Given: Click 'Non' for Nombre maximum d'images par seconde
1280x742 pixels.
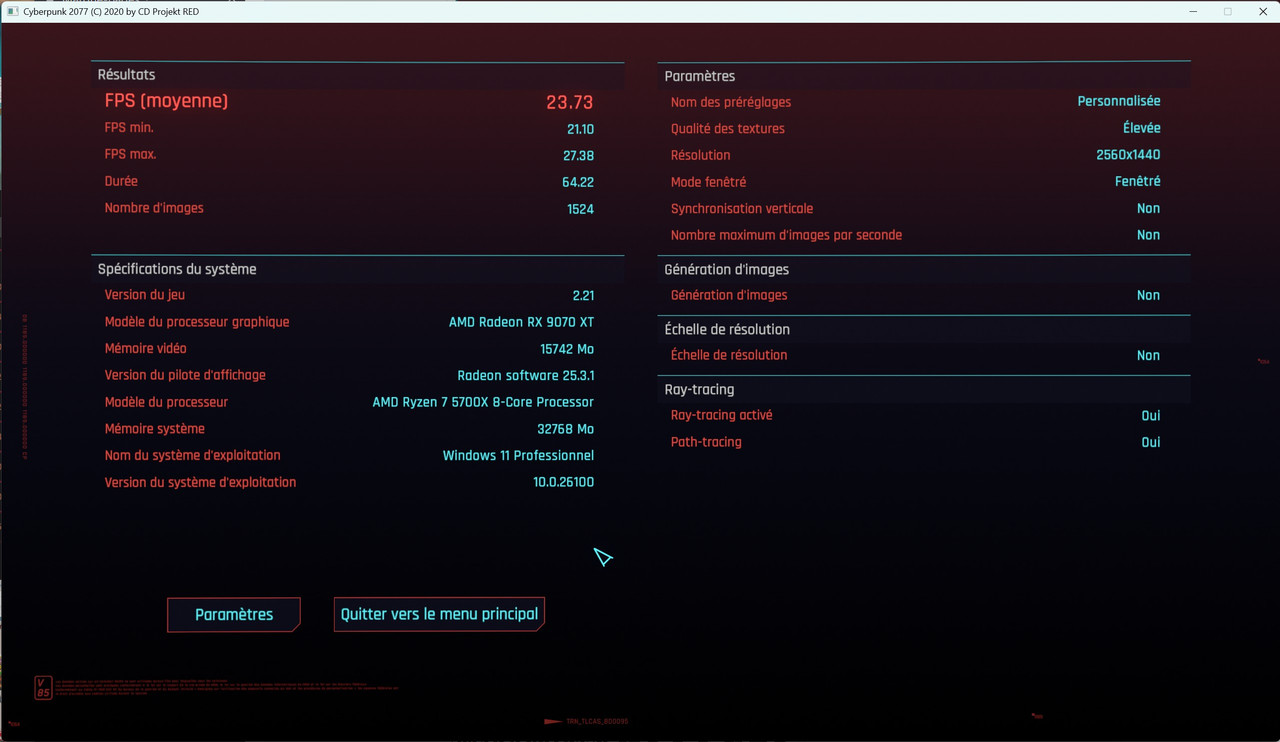Looking at the screenshot, I should (1148, 235).
